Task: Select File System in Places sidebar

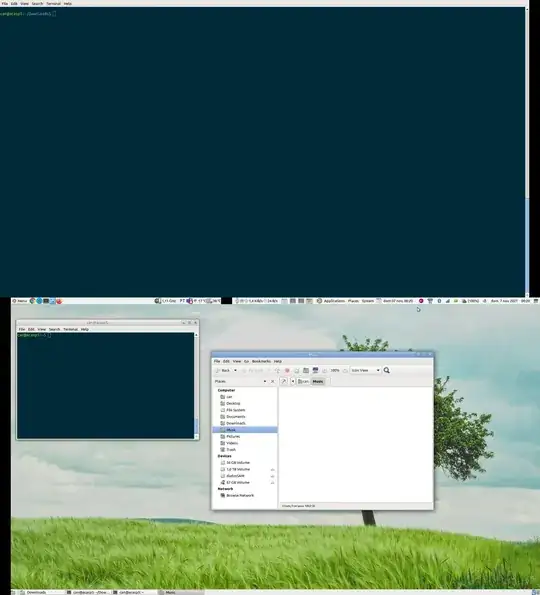Action: tap(245, 410)
